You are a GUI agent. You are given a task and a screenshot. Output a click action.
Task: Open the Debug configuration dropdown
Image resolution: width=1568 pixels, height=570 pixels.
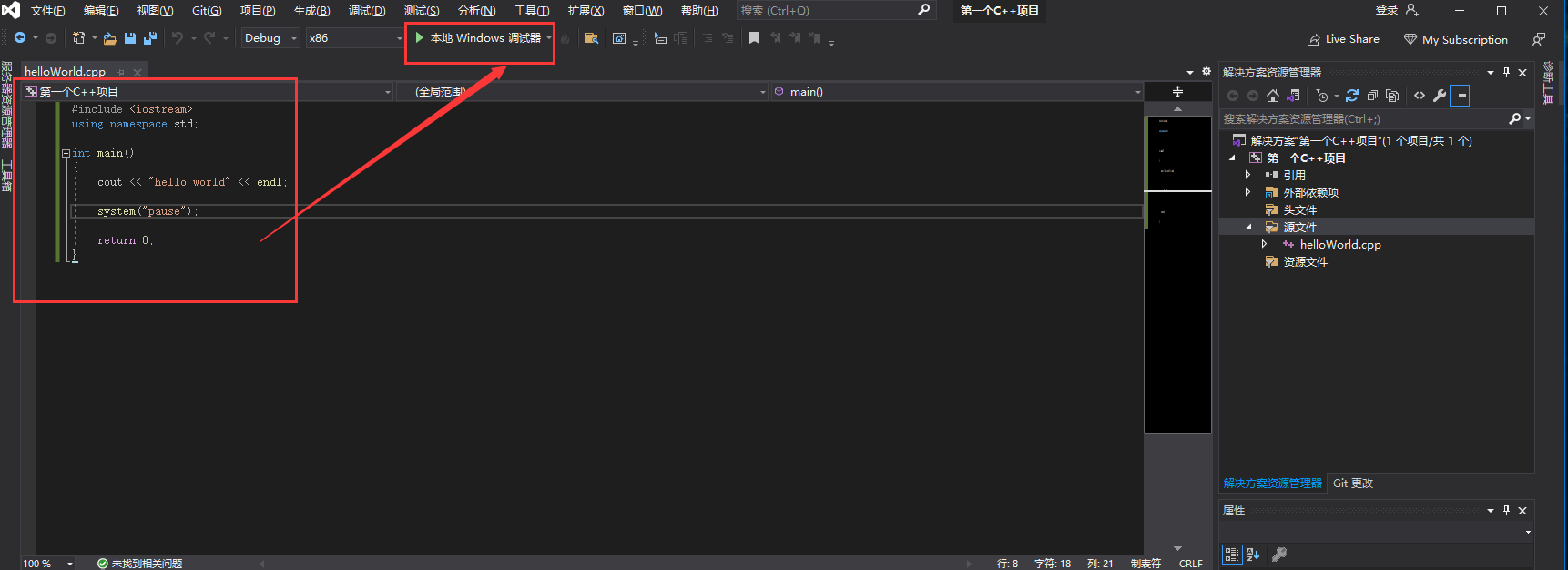pos(270,38)
